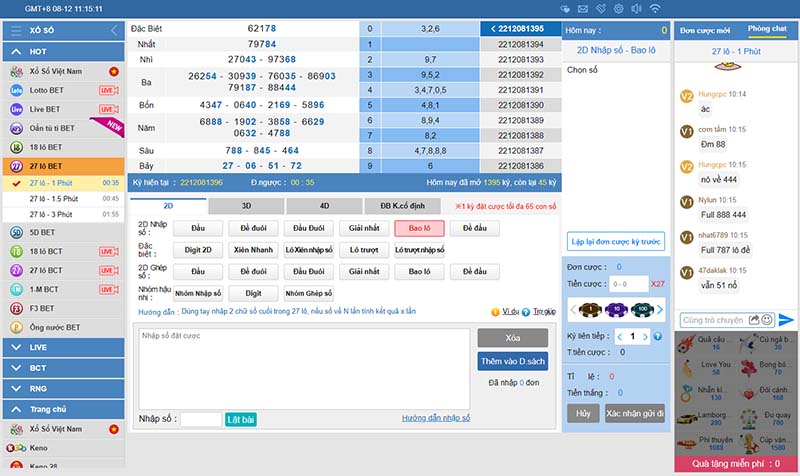Confirm with Xác nhận gửi đi button
The width and height of the screenshot is (800, 476).
click(635, 413)
